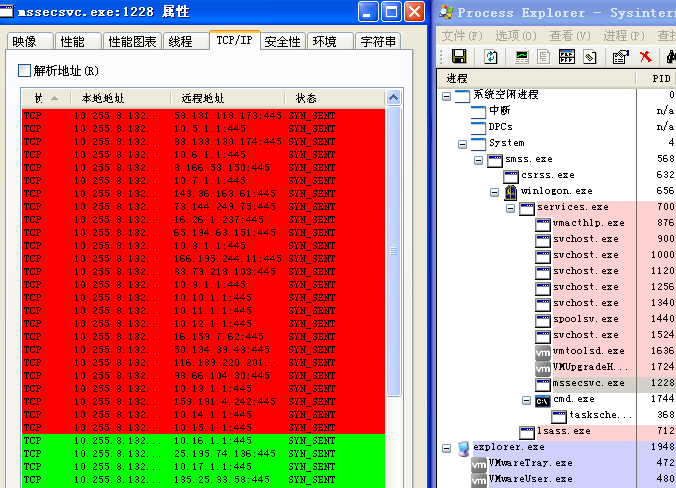Viewport: 676px width, 488px height.
Task: Click the VMwareTray.exe icon
Action: coord(479,464)
